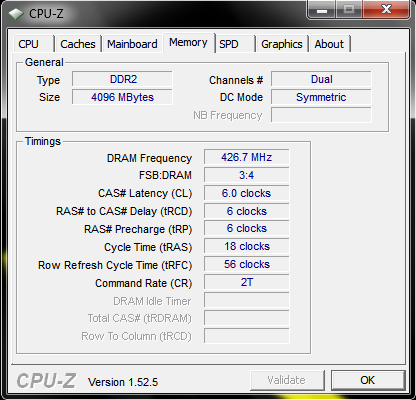Click the DC Mode Symmetric field
416x400 pixels.
coord(321,97)
